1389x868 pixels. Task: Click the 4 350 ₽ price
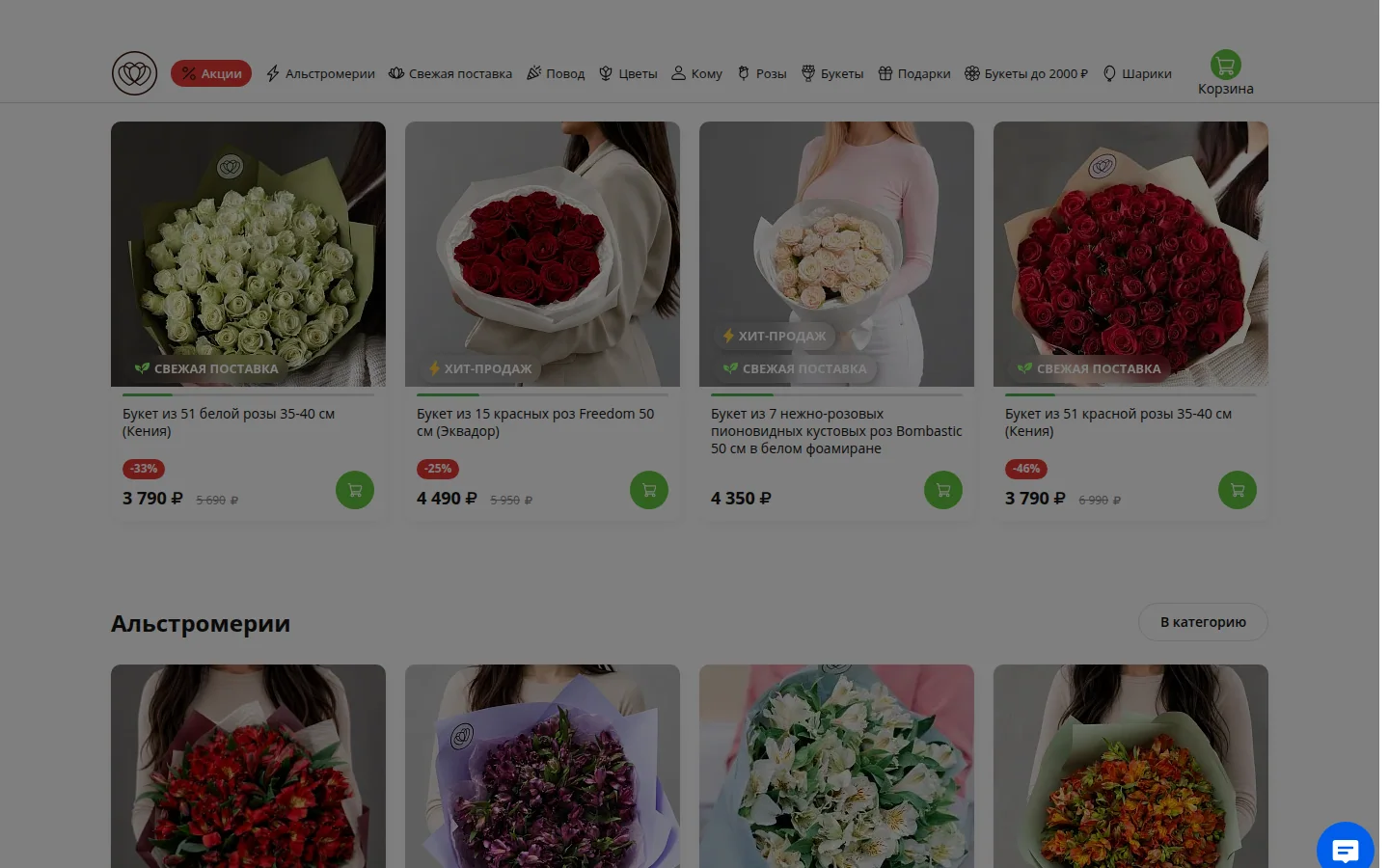click(x=741, y=499)
